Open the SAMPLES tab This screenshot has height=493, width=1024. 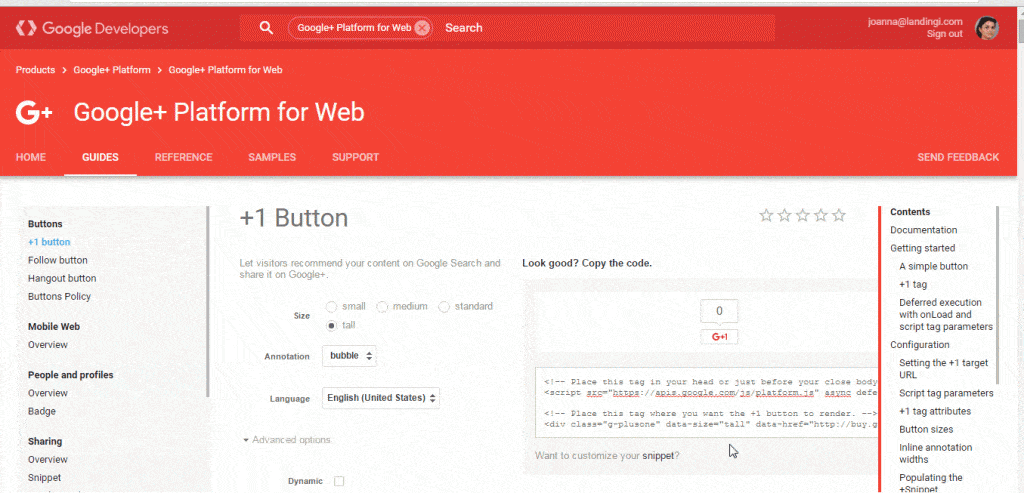tap(272, 157)
